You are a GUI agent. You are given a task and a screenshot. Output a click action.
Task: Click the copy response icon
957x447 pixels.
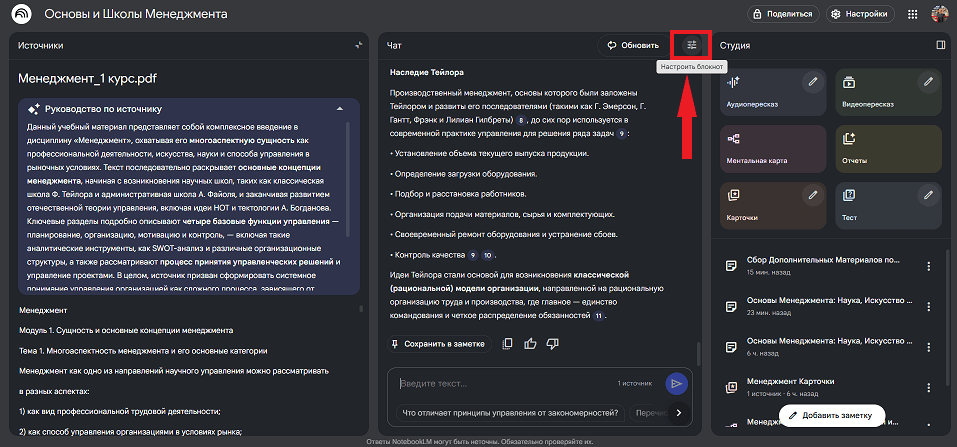508,343
